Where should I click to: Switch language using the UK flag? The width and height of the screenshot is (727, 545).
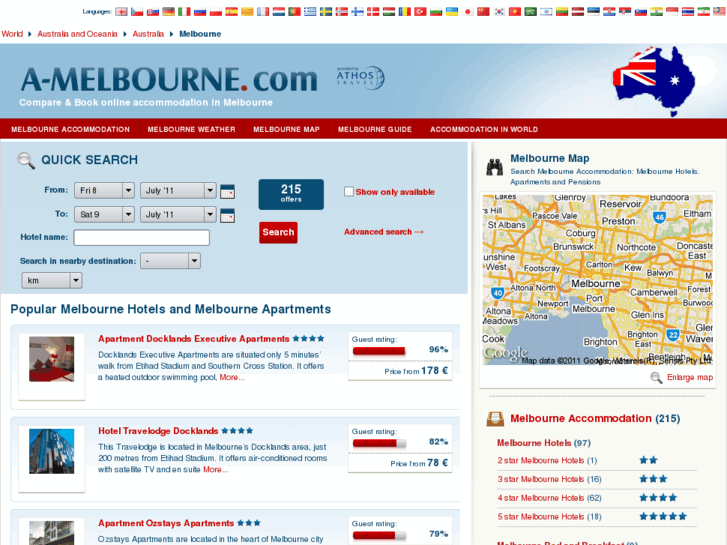(x=121, y=12)
